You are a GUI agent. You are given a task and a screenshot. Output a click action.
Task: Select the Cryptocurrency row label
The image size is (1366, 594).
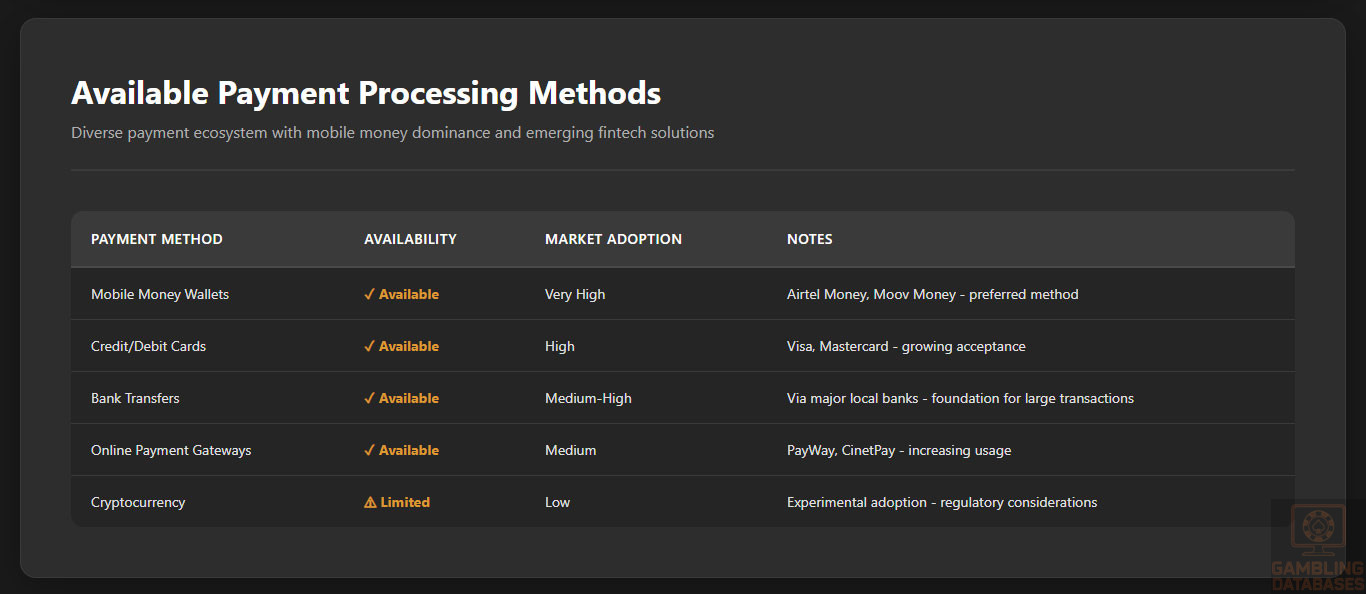coord(138,502)
